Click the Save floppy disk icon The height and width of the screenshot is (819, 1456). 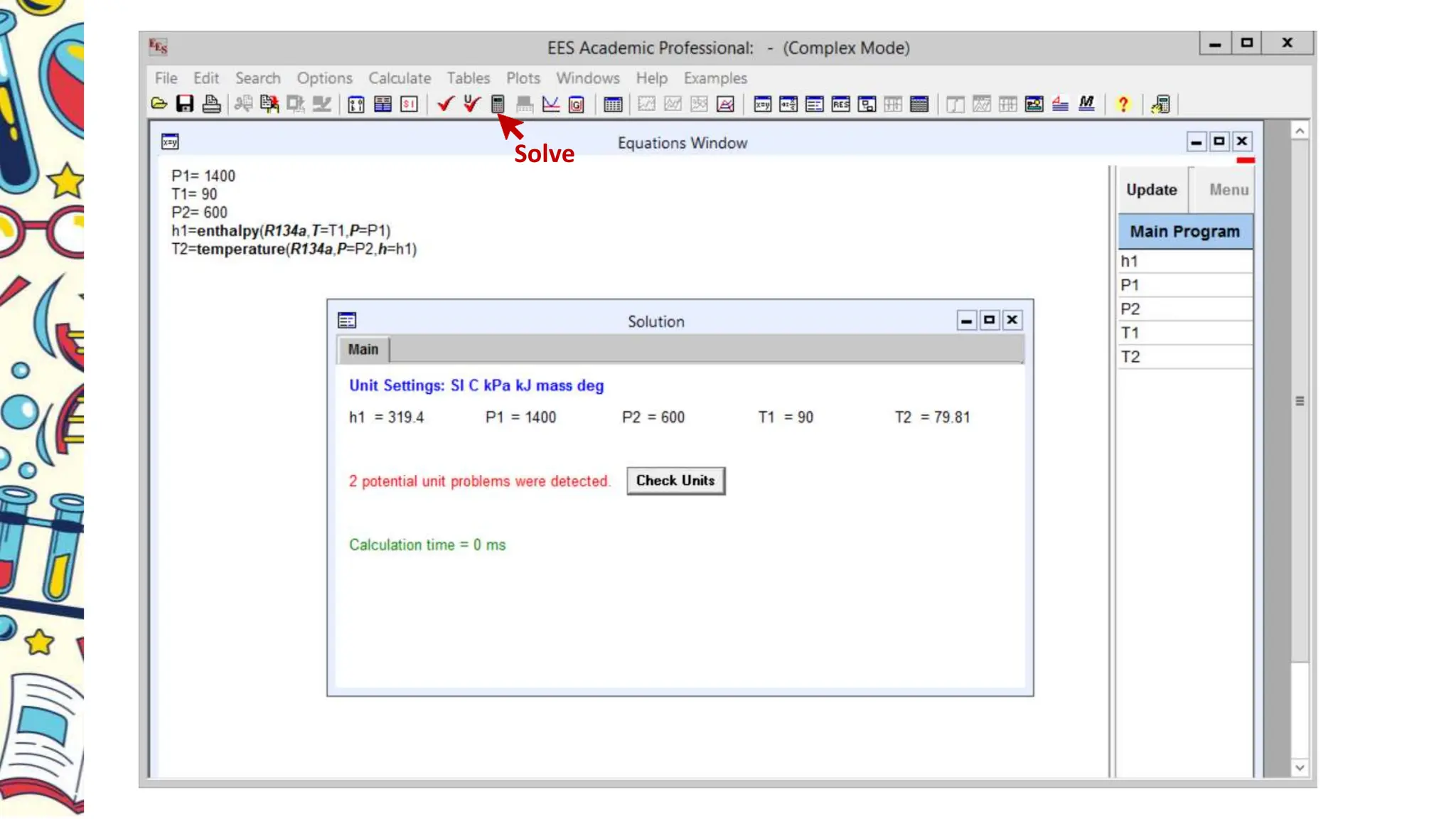coord(185,105)
